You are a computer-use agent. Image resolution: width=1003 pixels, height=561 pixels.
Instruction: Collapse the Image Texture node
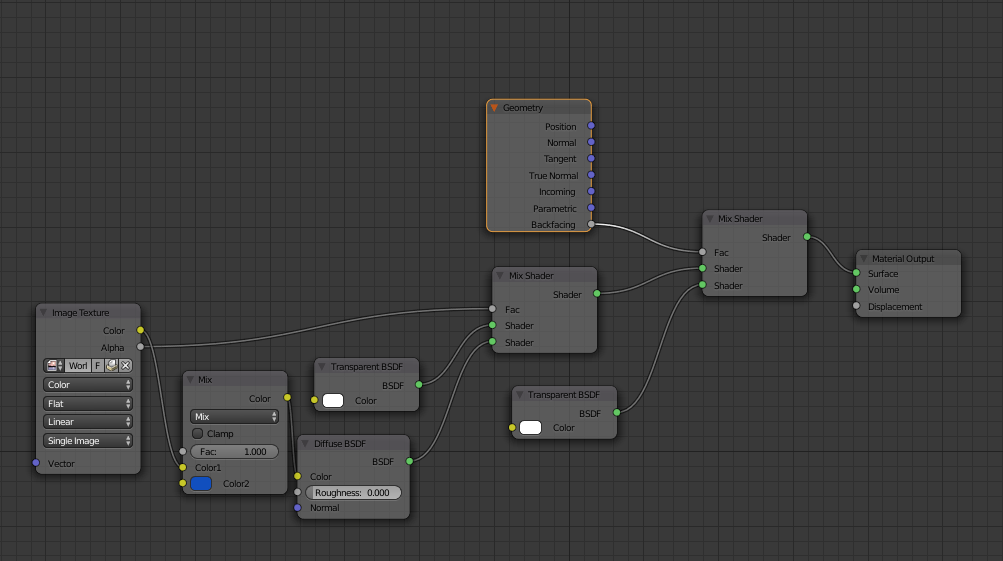43,313
